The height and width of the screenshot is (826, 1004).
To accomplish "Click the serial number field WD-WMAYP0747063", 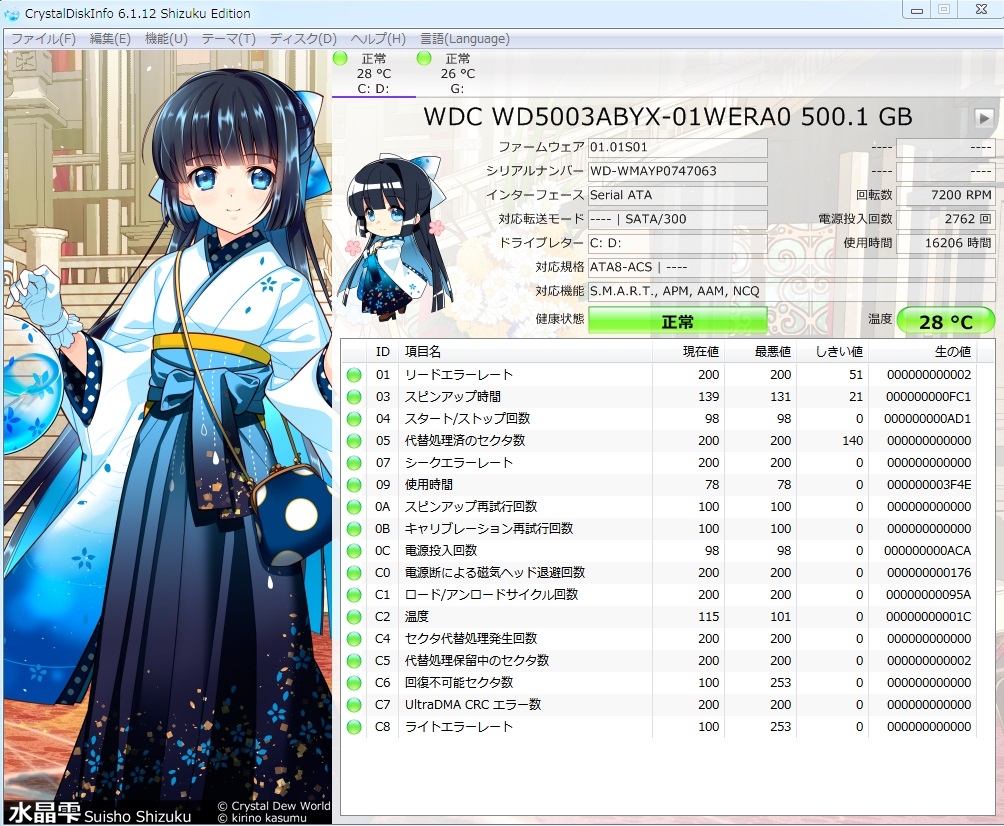I will point(677,171).
